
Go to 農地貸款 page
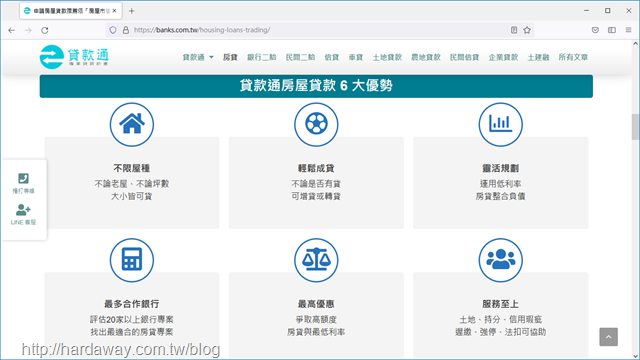coord(426,57)
